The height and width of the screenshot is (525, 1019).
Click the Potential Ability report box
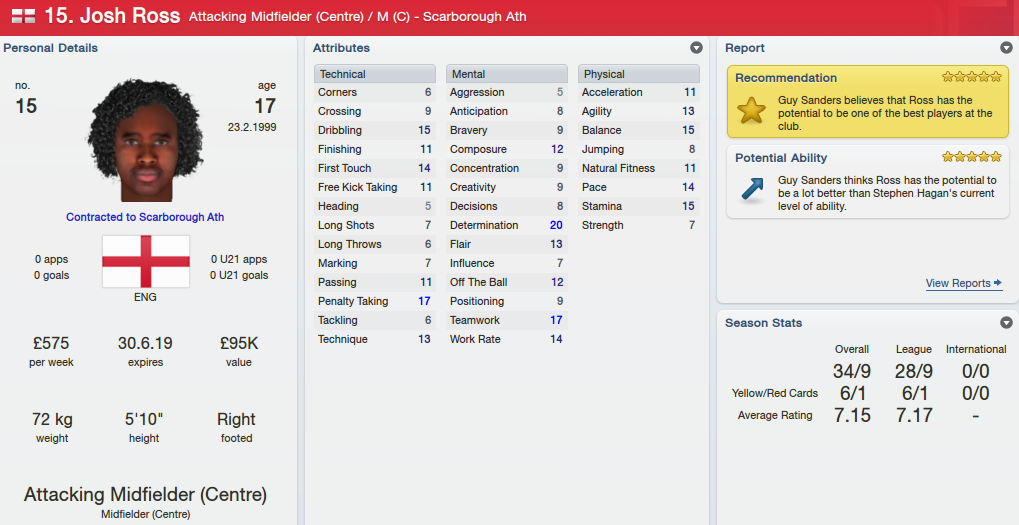(868, 182)
